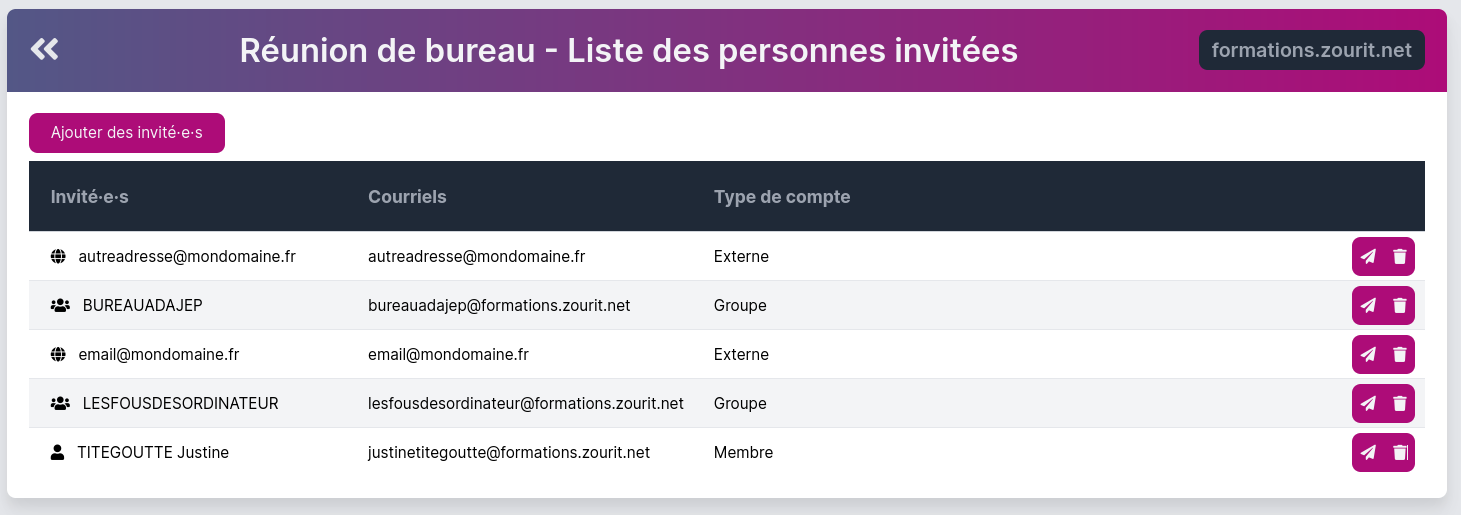Delete invitee autreadresse@mondomaine.fr
Screen dimensions: 1461x515
point(1400,256)
